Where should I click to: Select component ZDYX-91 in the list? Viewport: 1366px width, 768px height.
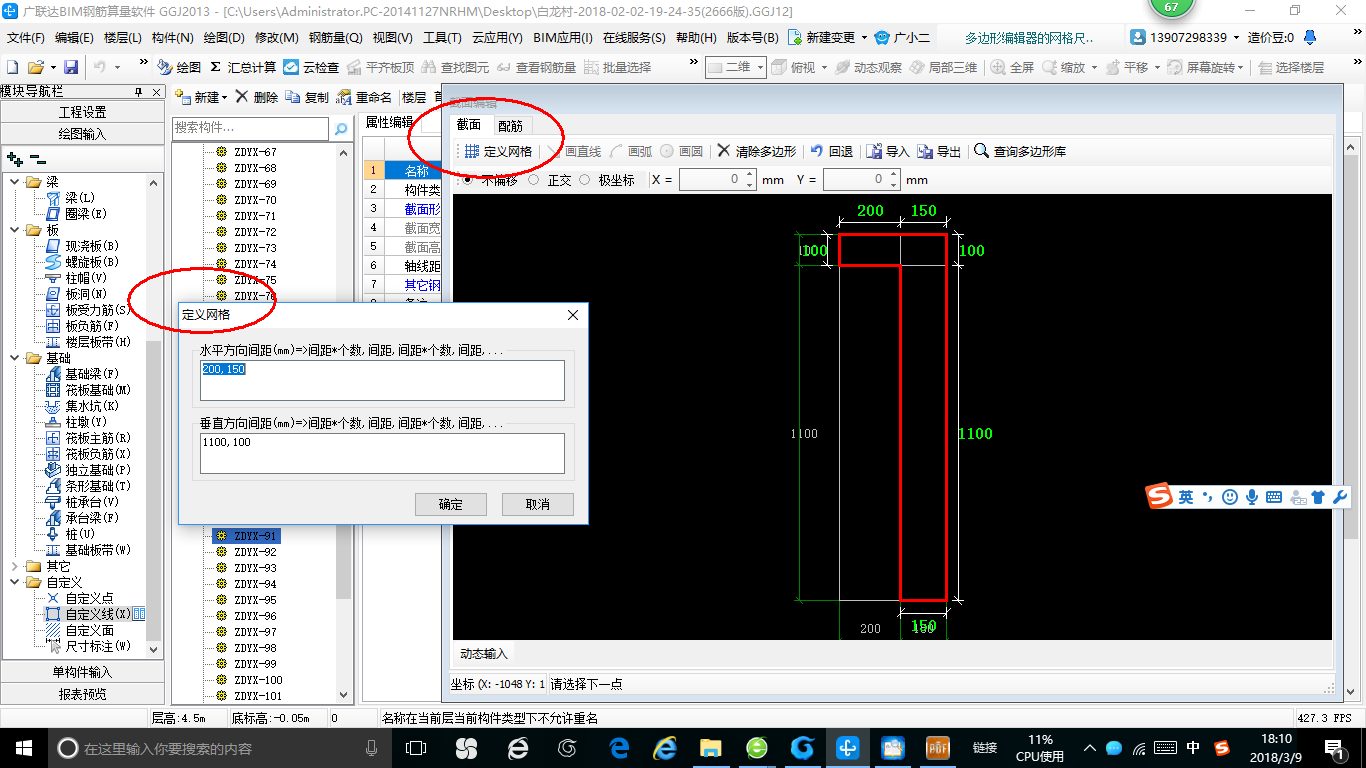click(246, 536)
